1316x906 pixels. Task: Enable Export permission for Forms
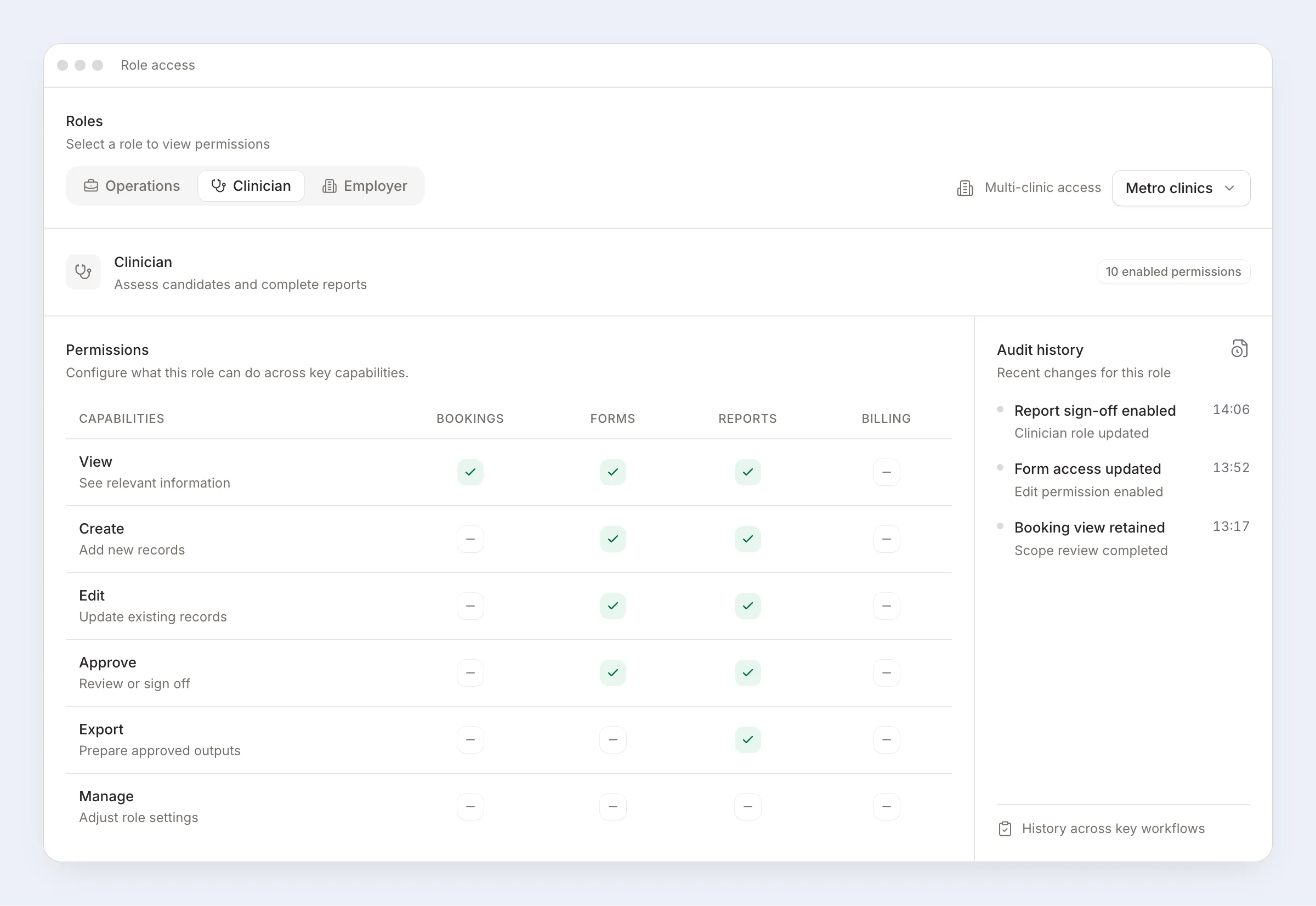click(x=613, y=740)
